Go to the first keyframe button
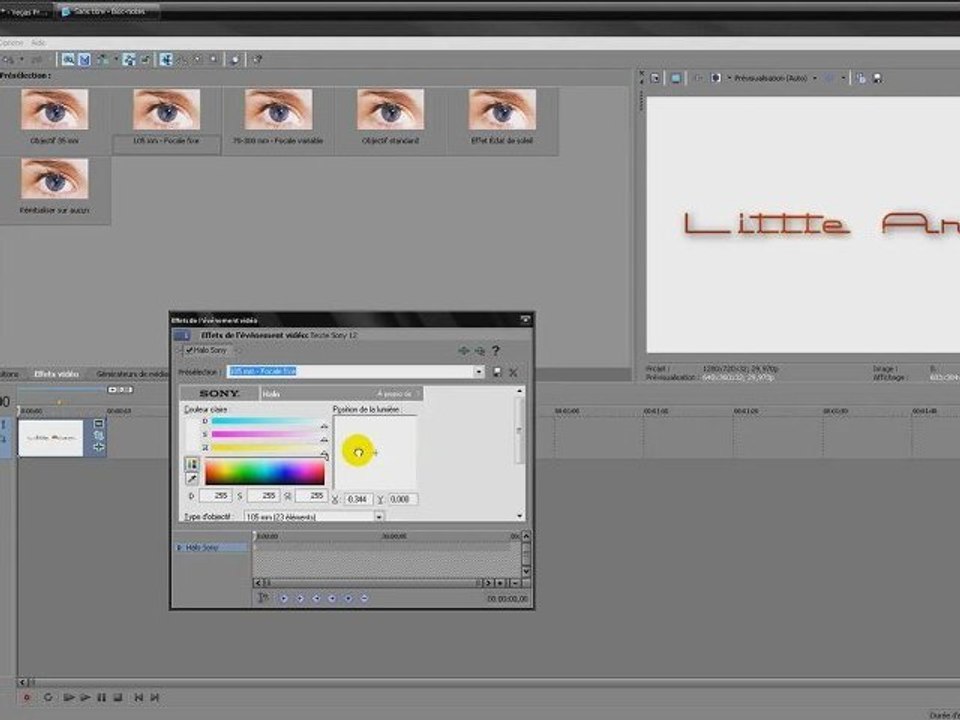Viewport: 960px width, 720px height. click(284, 598)
